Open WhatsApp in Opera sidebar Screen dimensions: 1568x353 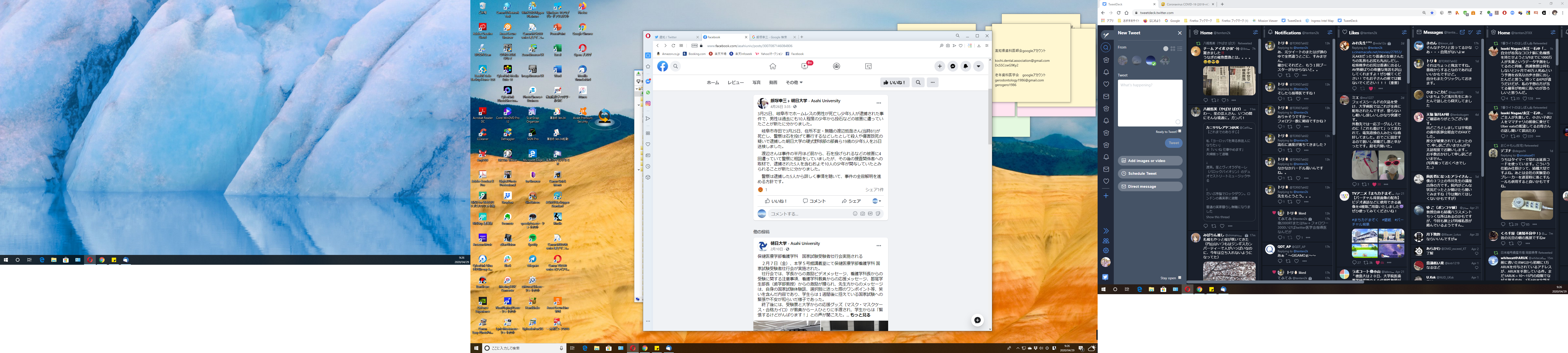648,92
